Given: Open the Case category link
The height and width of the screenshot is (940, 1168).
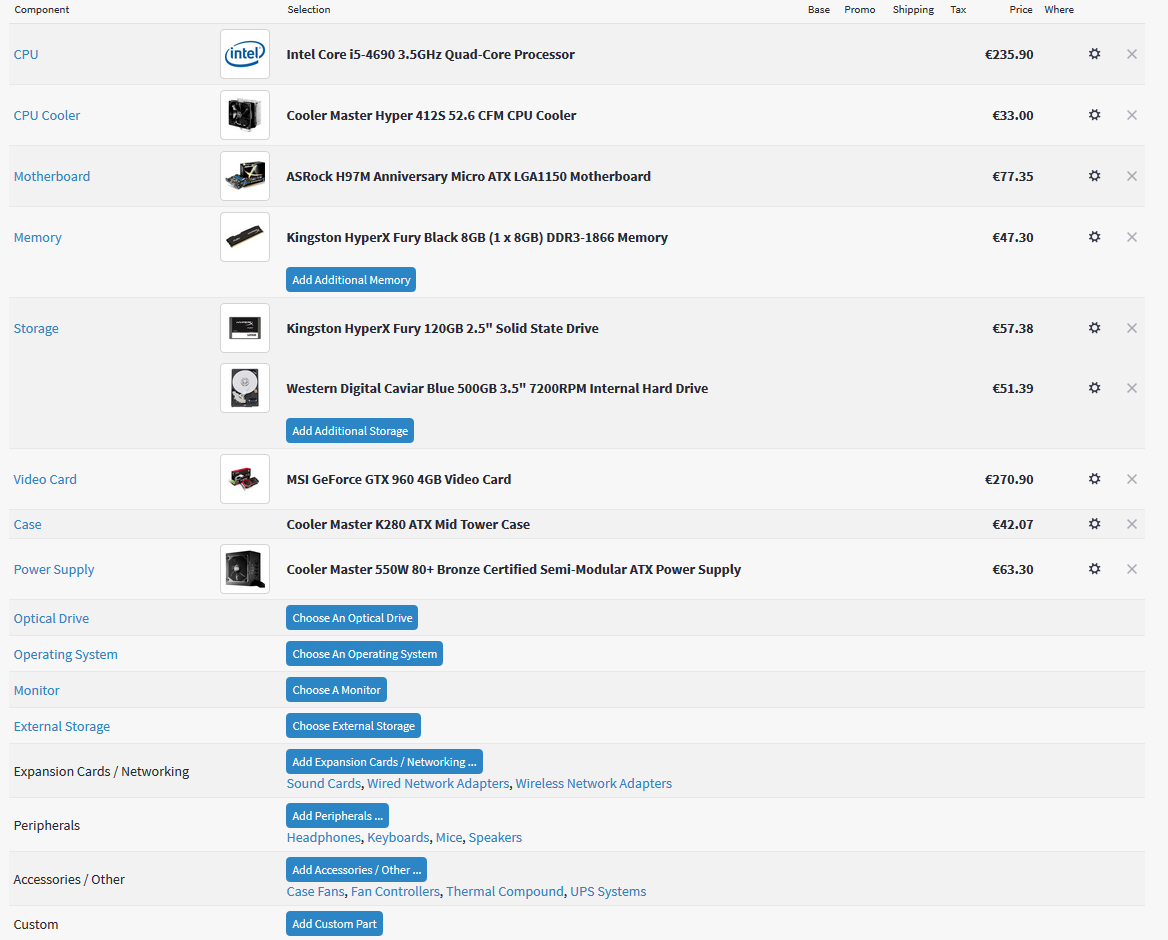Looking at the screenshot, I should coord(28,524).
